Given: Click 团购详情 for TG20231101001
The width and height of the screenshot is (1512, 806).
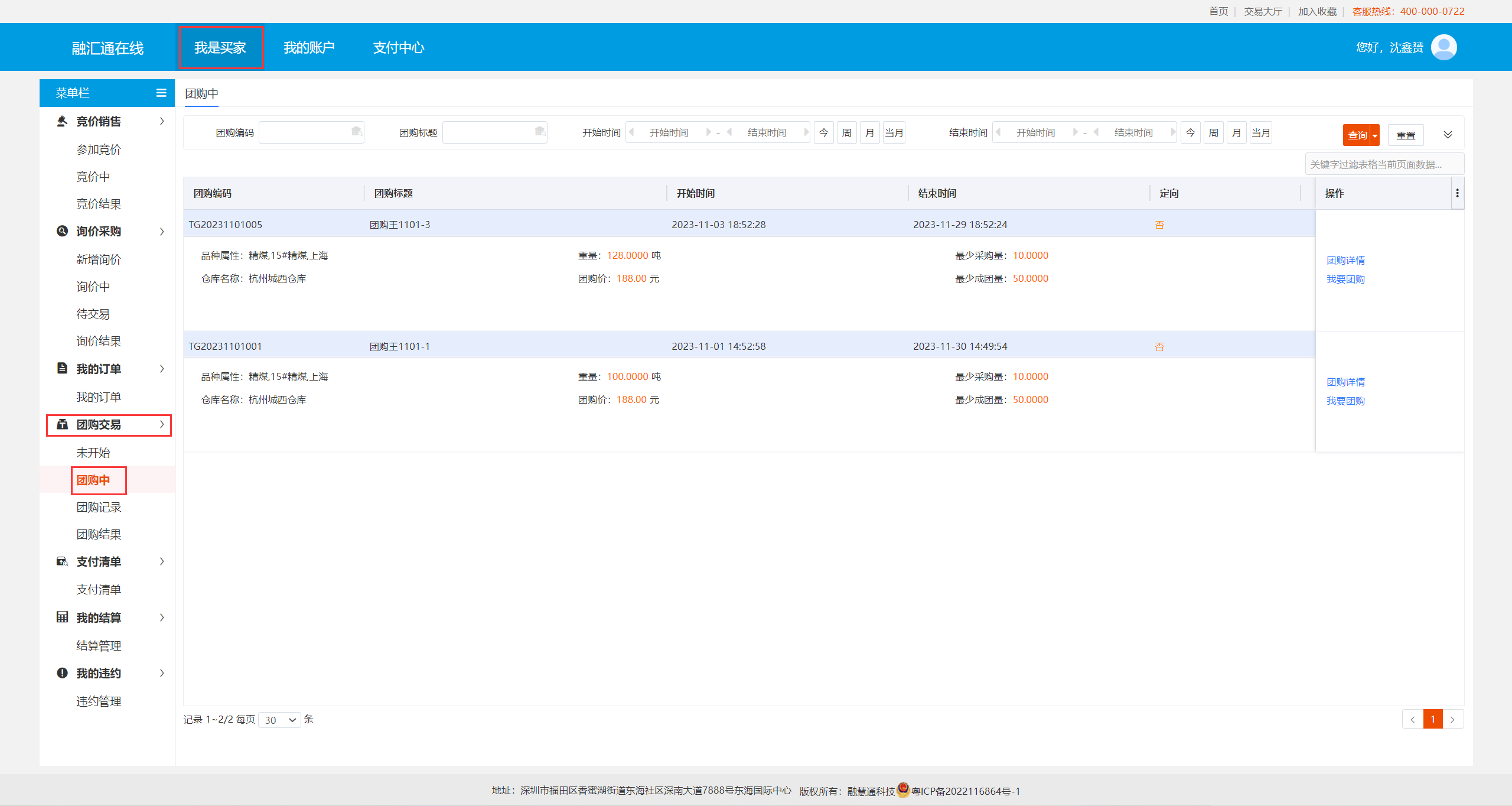Looking at the screenshot, I should click(x=1345, y=382).
